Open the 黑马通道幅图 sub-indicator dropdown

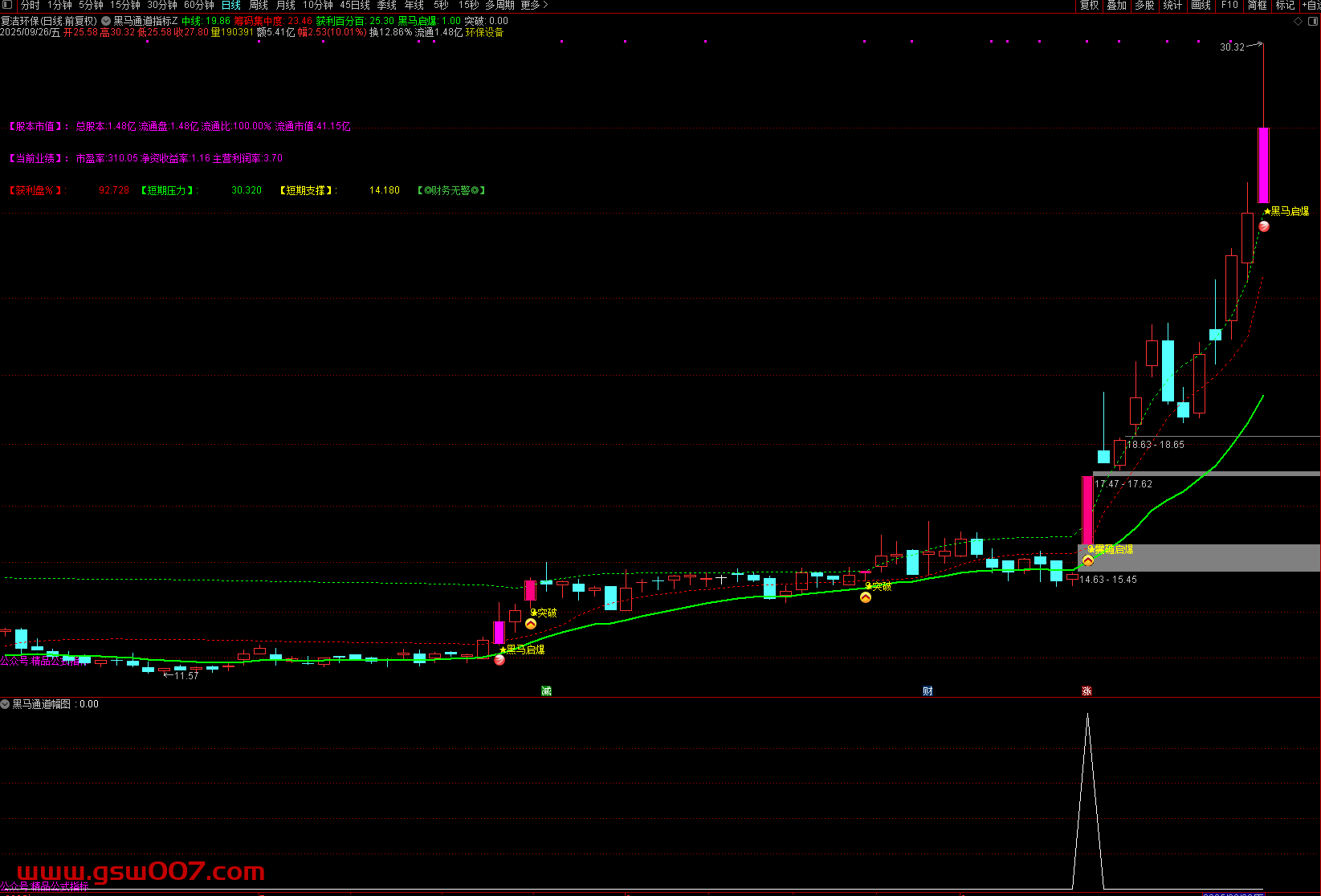(5, 704)
